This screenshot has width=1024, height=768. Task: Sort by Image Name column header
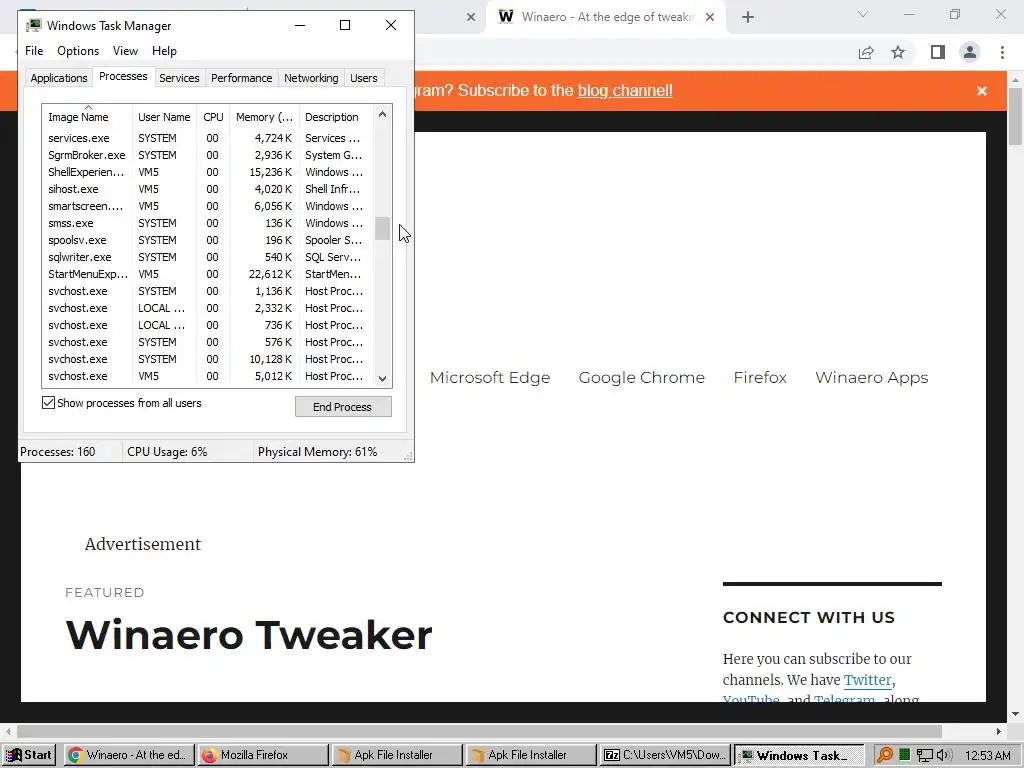point(87,117)
